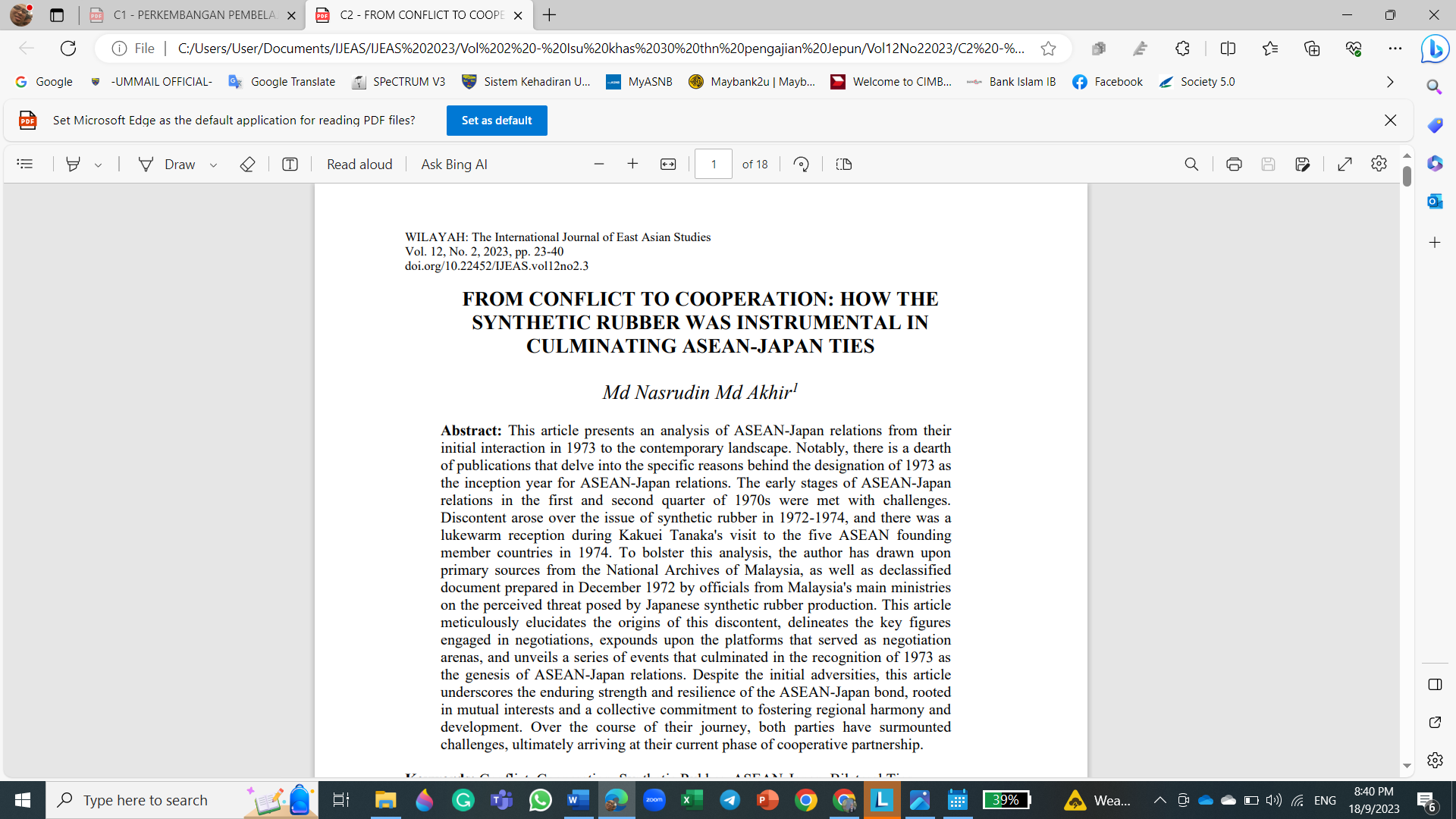This screenshot has height=819, width=1456.
Task: Open Settings and more ellipsis menu
Action: pyautogui.click(x=1395, y=49)
